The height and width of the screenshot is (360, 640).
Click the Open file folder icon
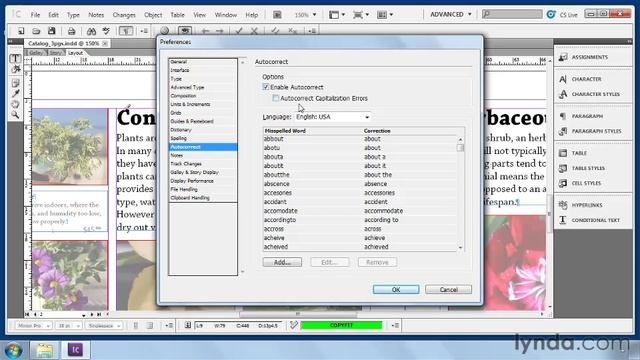point(36,31)
